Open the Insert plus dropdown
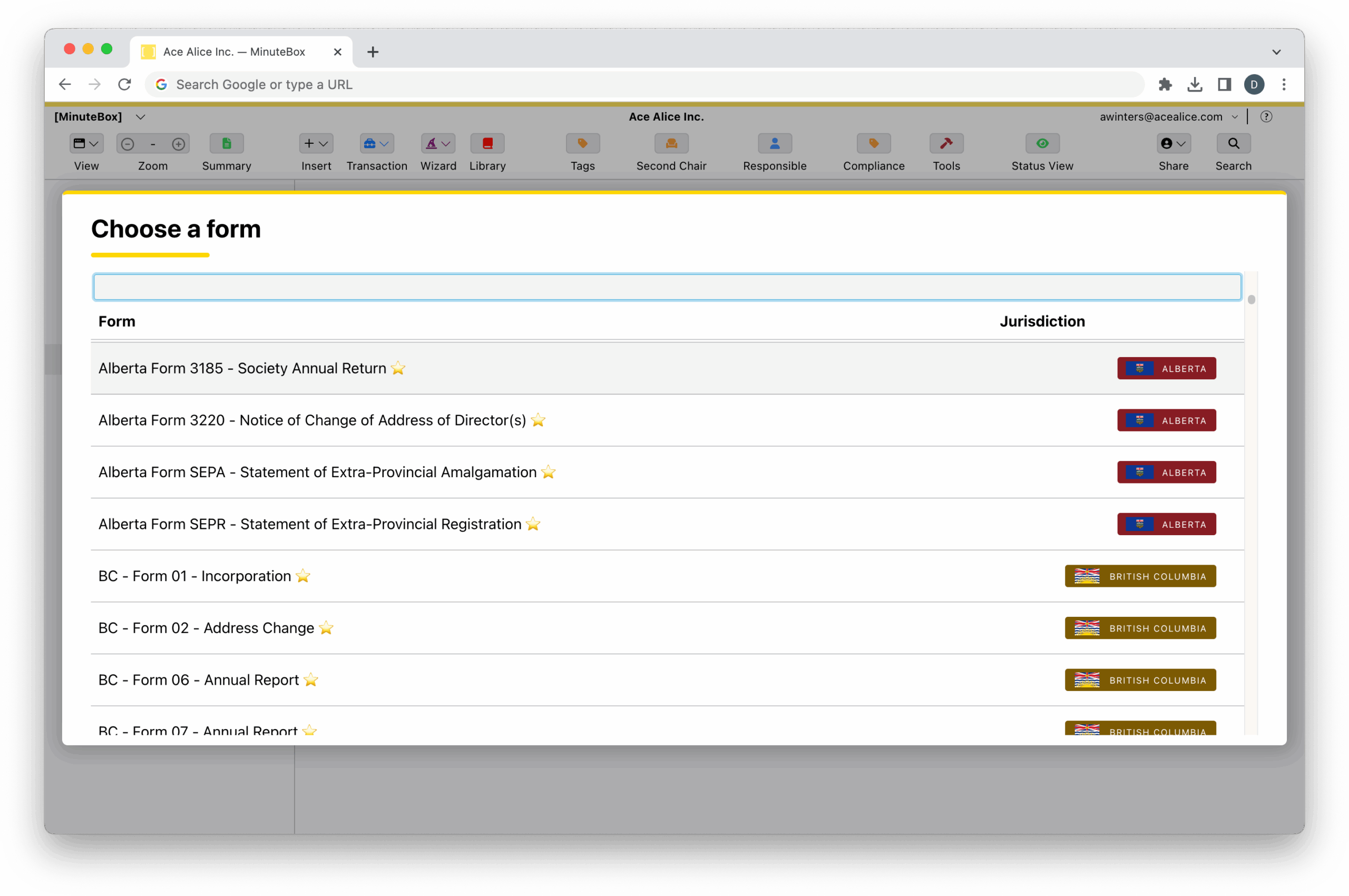 316,143
